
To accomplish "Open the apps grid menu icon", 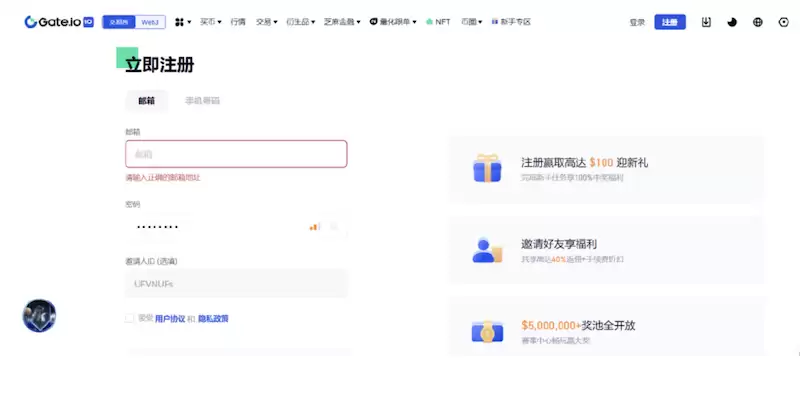I will pos(183,21).
